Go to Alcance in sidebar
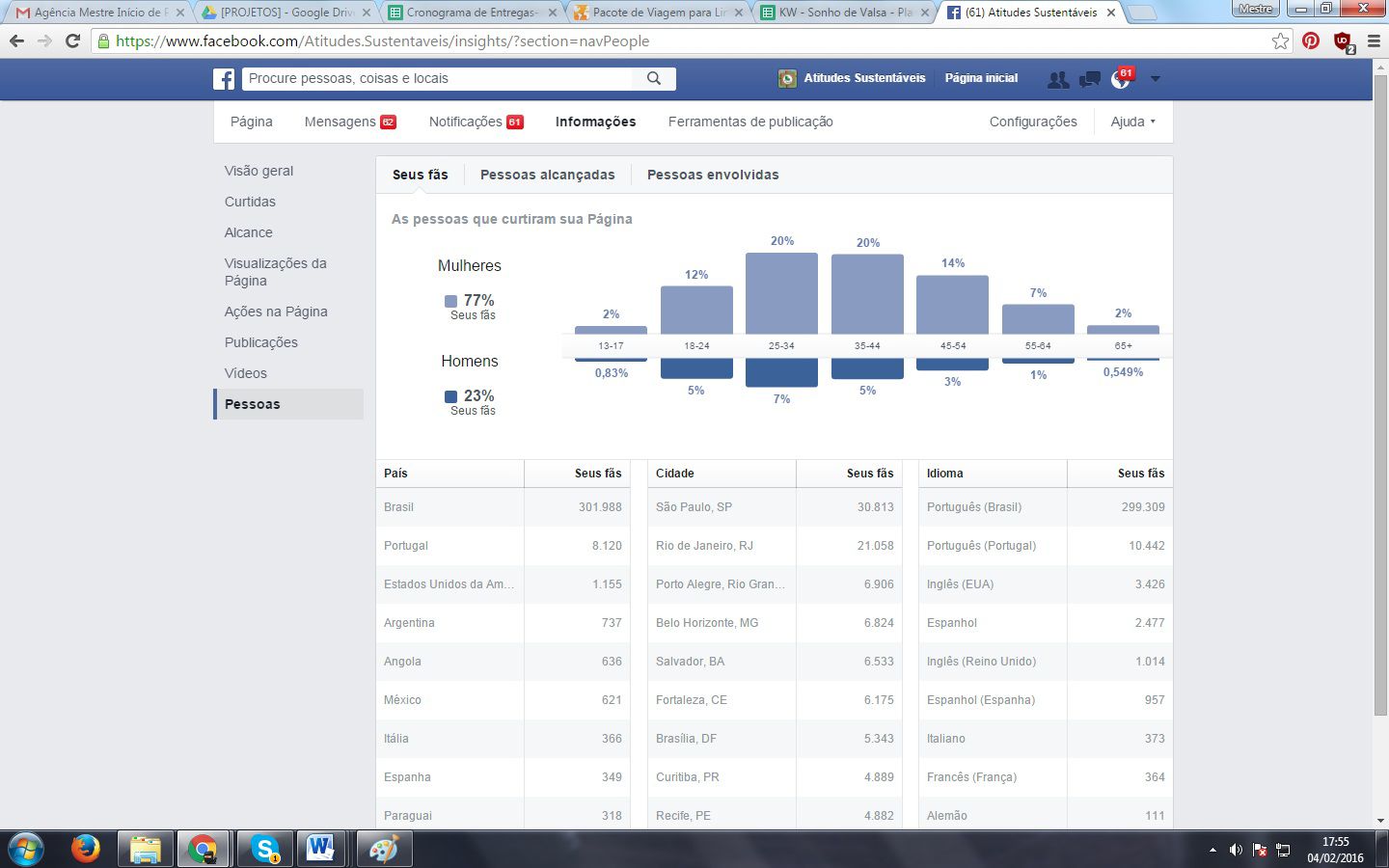1389x868 pixels. 248,232
